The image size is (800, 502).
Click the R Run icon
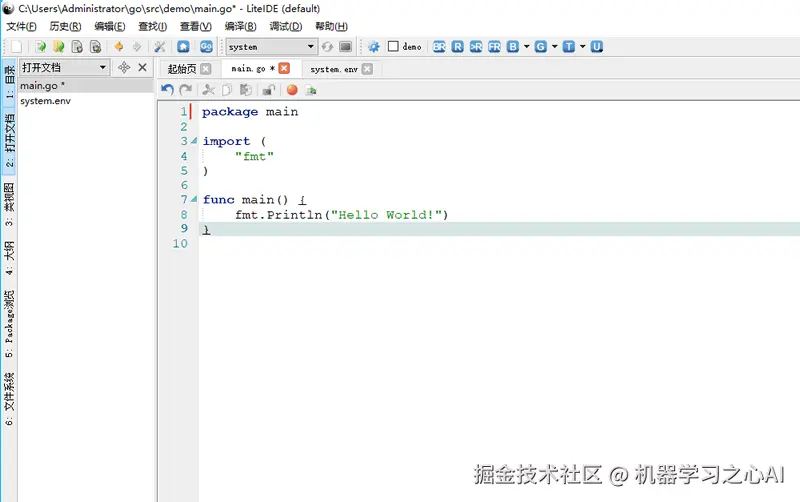tap(458, 47)
